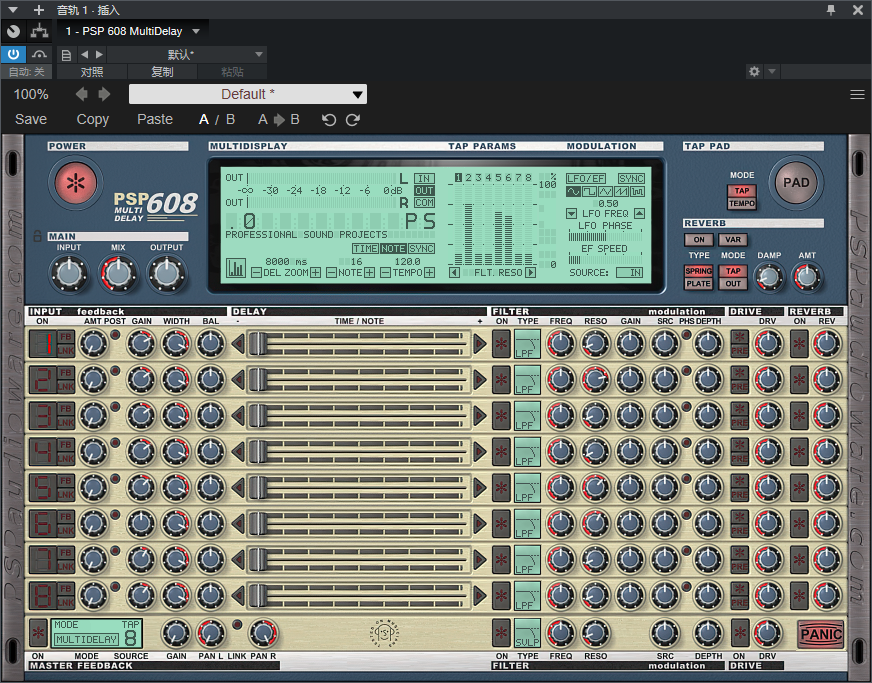
Task: Click the TEMPO plus icon
Action: coord(429,273)
